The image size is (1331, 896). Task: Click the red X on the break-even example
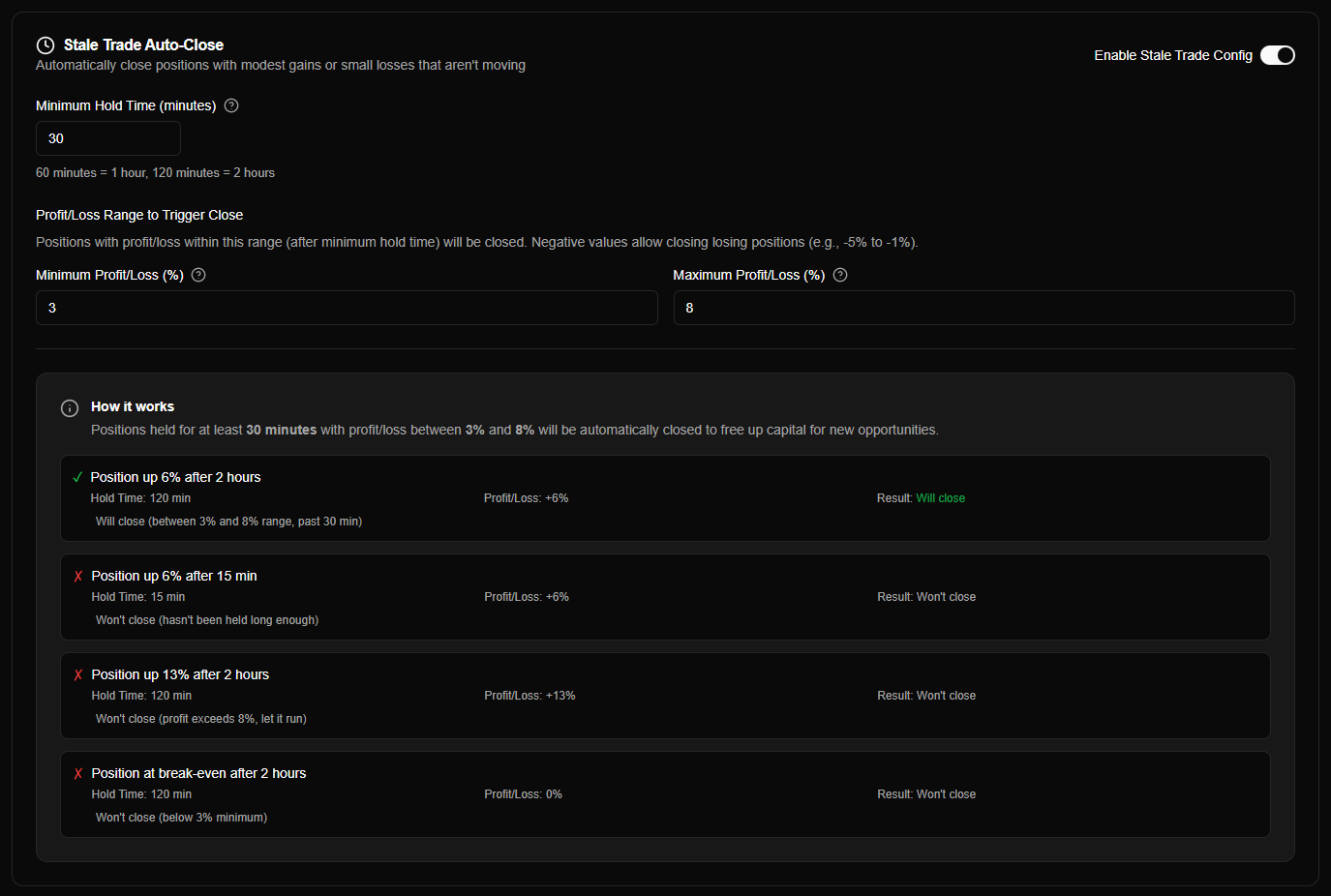pos(77,772)
